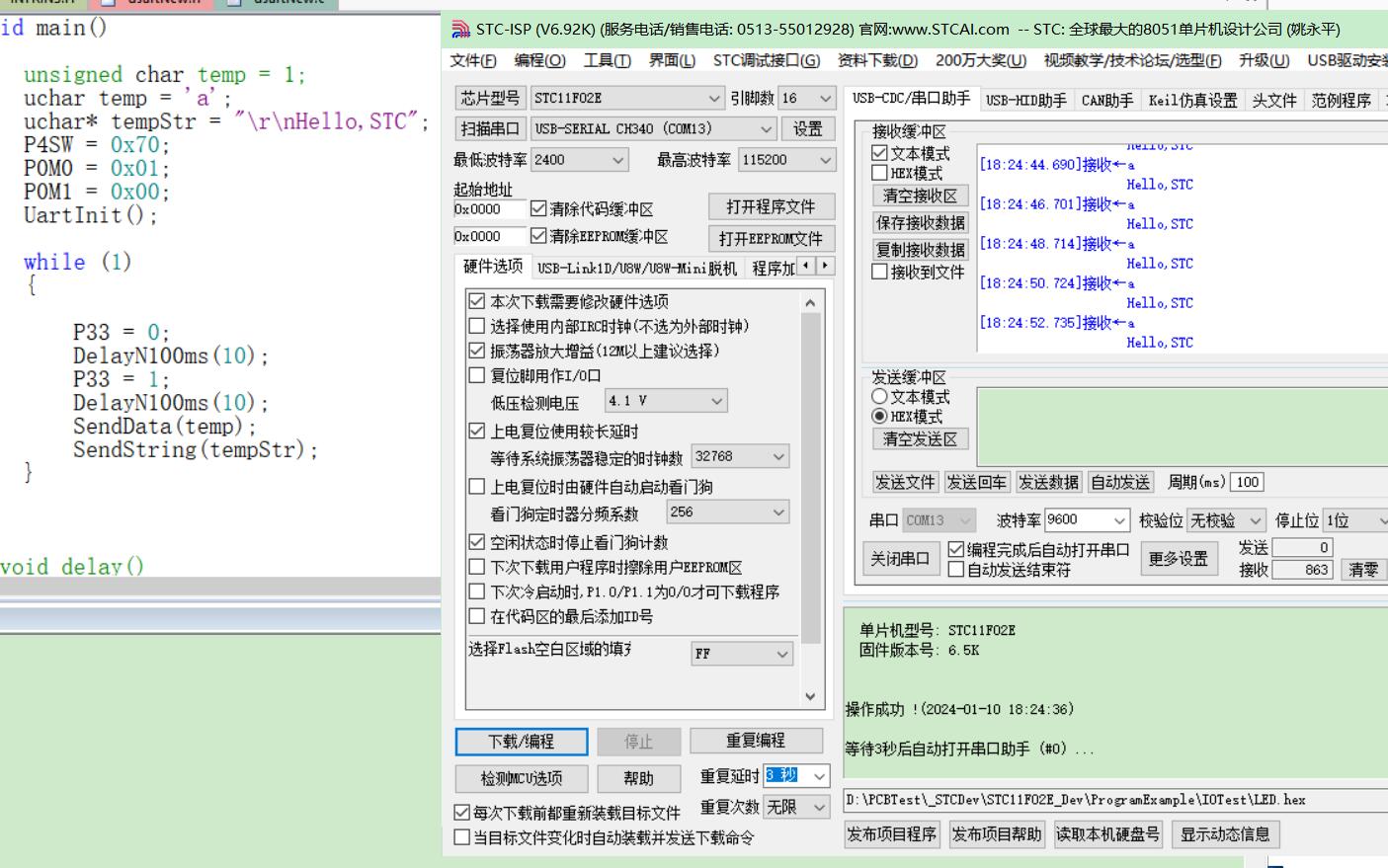Switch to the USB-HID助手 tab

[1025, 100]
